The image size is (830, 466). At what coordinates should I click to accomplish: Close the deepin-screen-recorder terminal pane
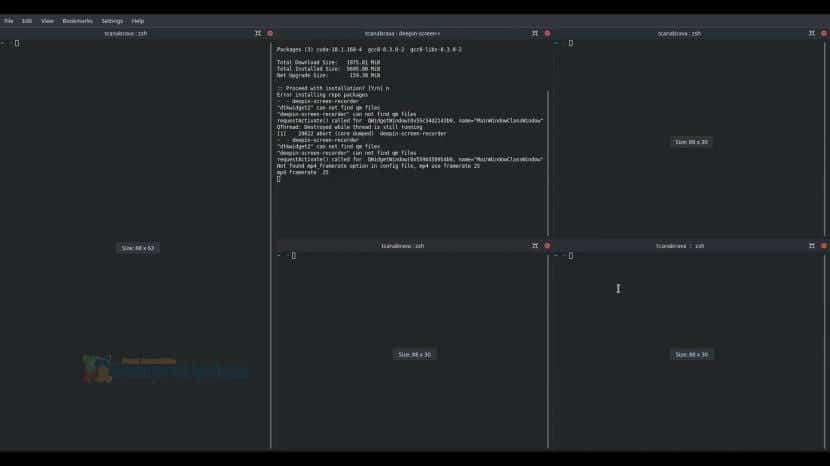[547, 33]
